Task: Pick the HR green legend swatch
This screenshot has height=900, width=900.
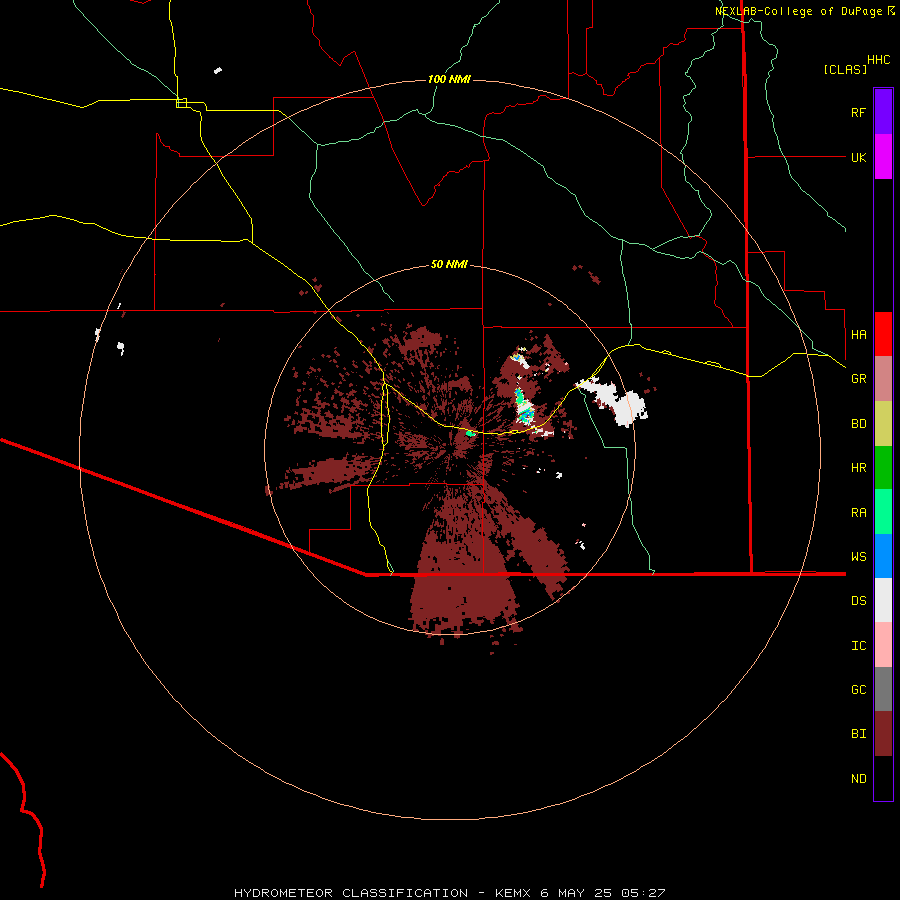Action: tap(883, 468)
